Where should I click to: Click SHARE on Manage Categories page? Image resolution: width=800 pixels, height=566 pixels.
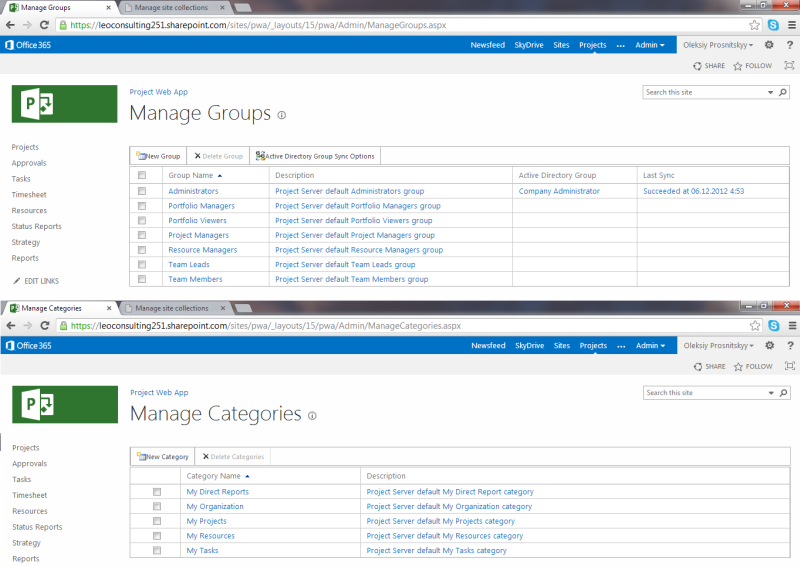pos(709,366)
